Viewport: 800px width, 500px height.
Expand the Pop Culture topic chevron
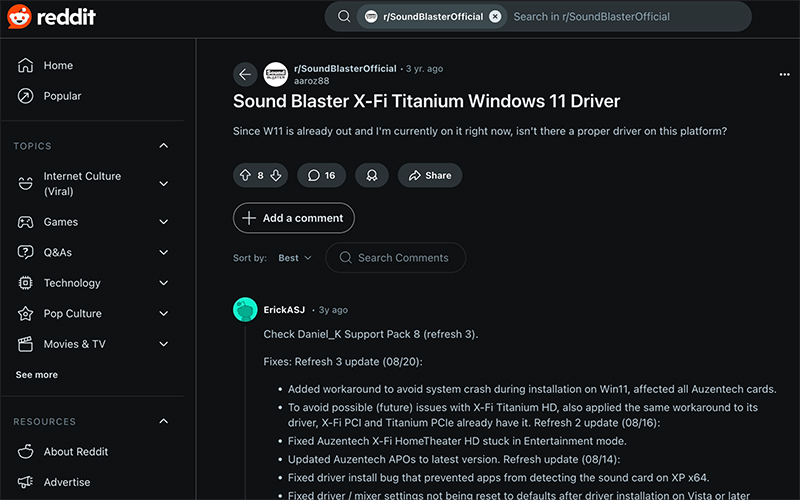click(163, 314)
